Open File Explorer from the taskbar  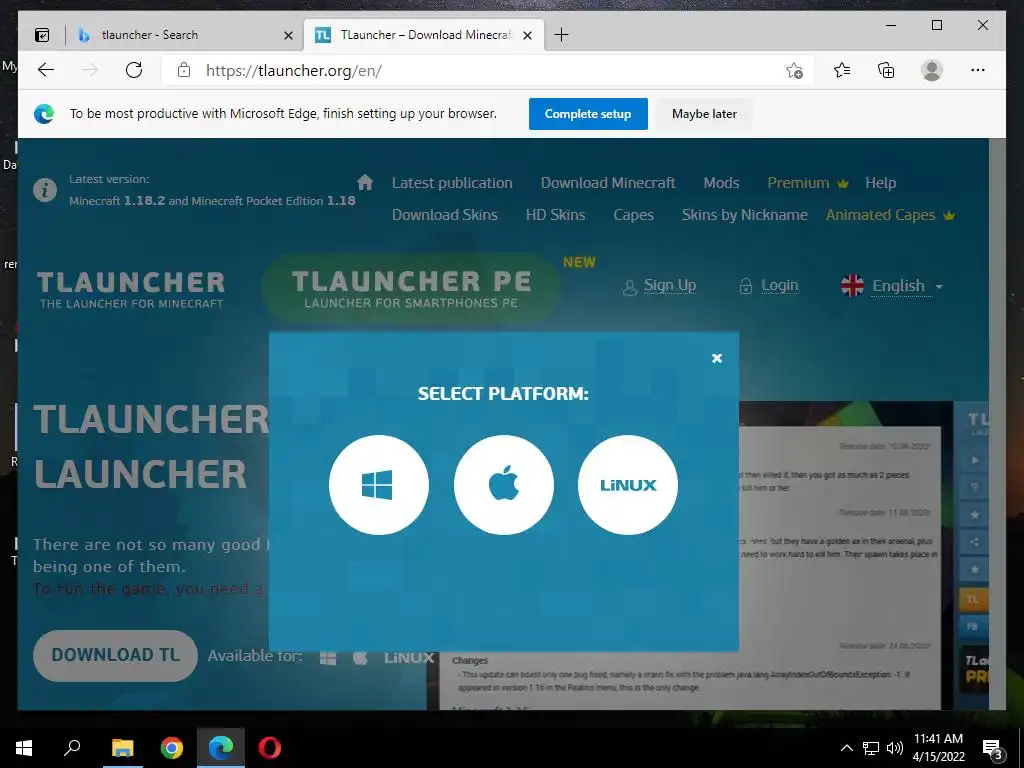coord(123,748)
